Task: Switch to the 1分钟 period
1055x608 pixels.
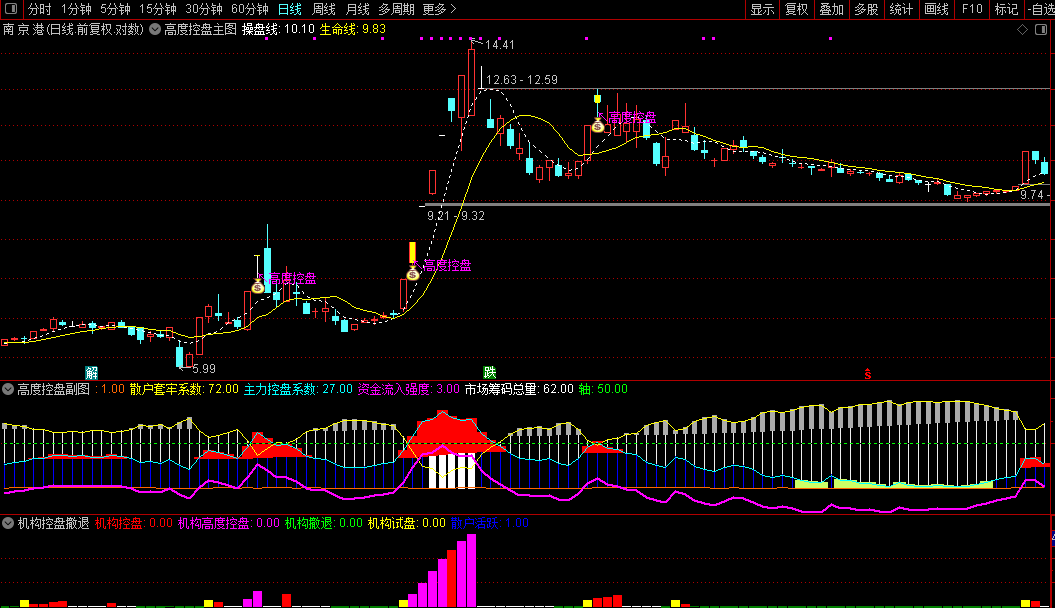Action: pos(76,9)
